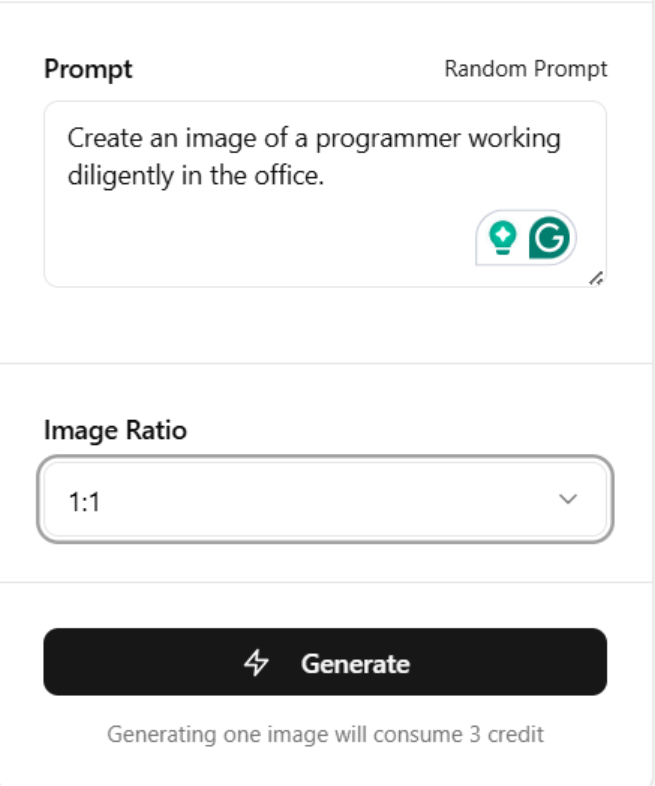The height and width of the screenshot is (786, 655).
Task: Click the lightning bolt icon on Generate
Action: tap(257, 663)
